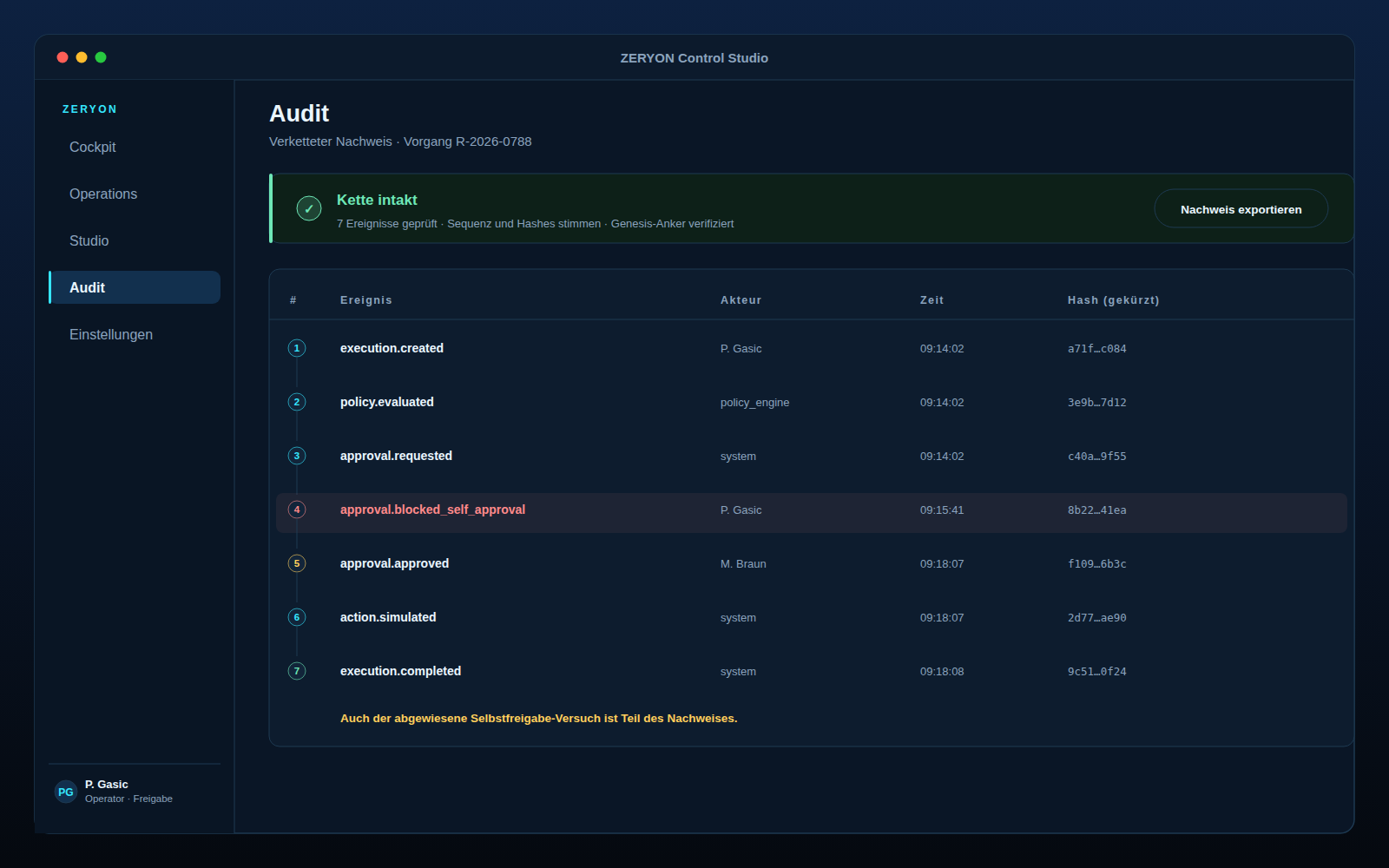Click timestamp 09:18:08

942,672
